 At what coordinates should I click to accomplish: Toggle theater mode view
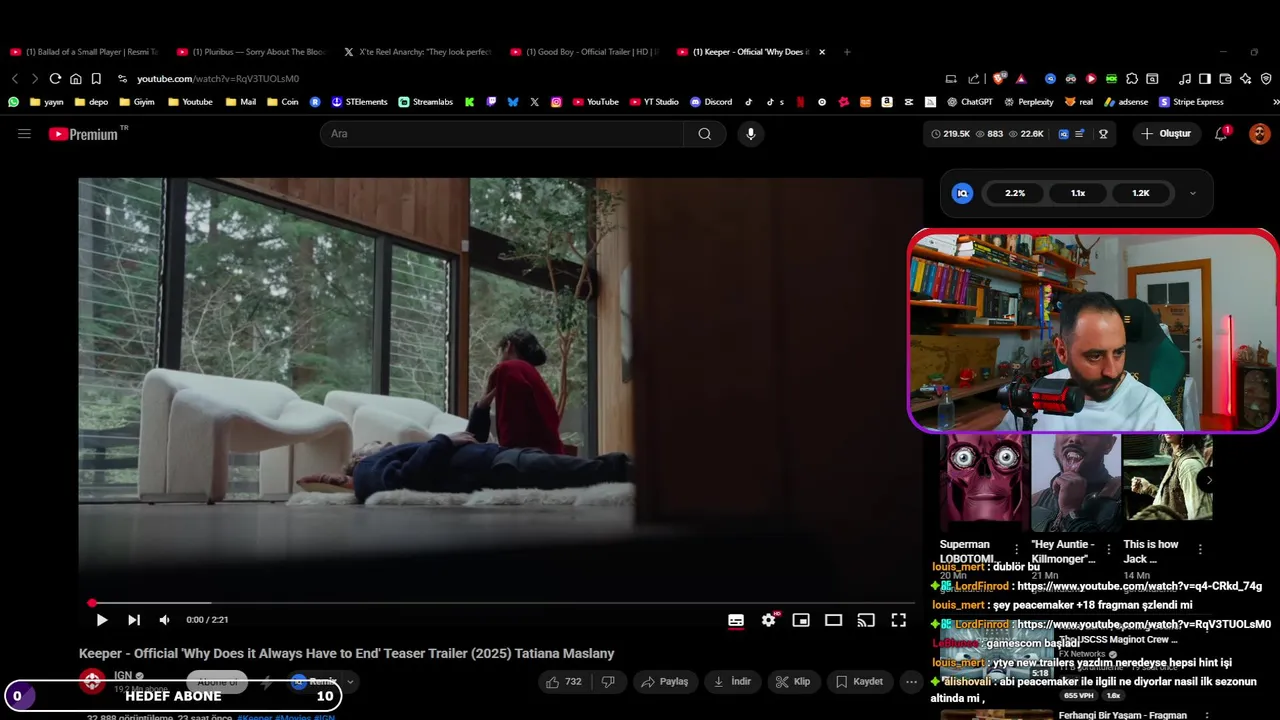(833, 620)
